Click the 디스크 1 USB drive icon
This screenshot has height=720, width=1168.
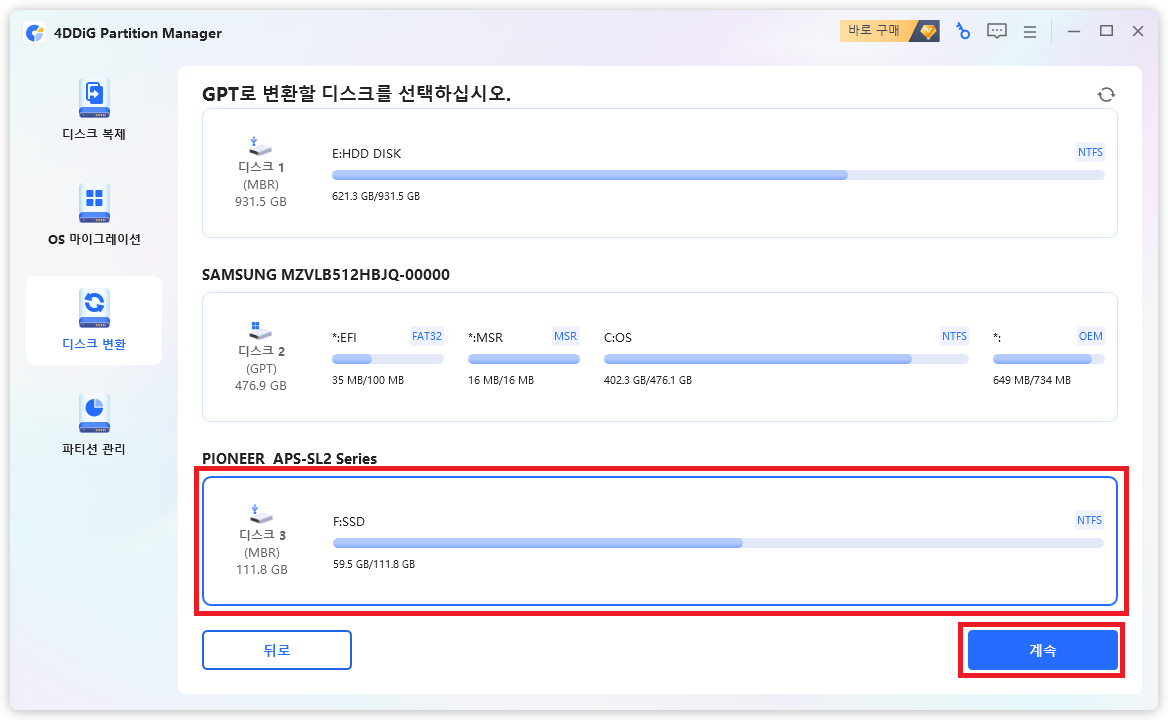[x=259, y=146]
